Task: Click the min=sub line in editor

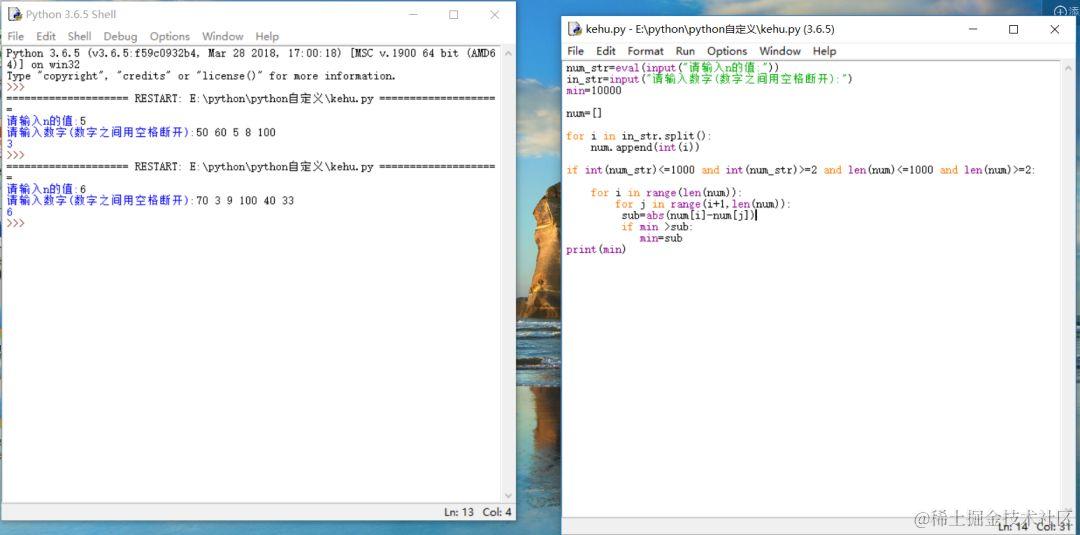Action: coord(661,238)
